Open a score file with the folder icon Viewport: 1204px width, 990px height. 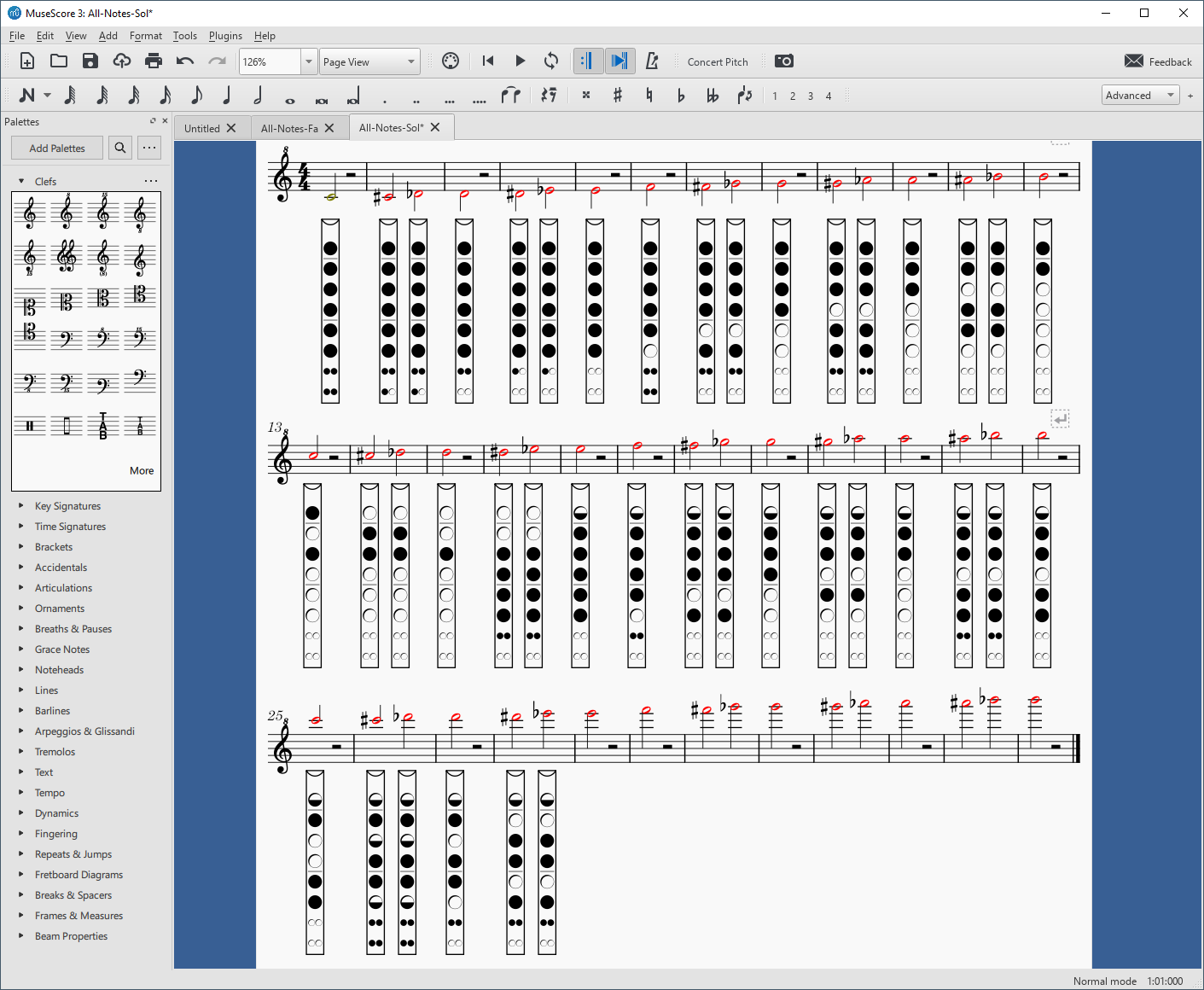tap(59, 61)
